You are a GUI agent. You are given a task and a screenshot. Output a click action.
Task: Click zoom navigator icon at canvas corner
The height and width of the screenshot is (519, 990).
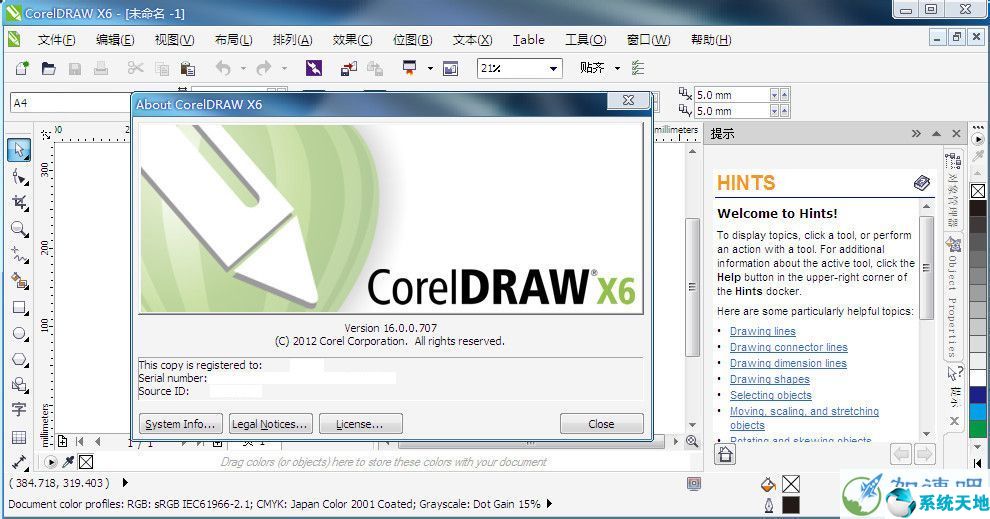point(692,441)
